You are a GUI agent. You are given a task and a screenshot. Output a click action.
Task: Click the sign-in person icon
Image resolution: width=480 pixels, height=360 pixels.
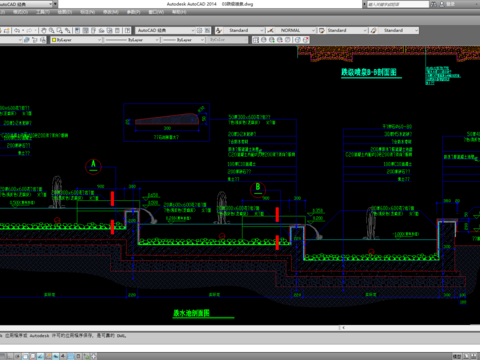[442, 4]
